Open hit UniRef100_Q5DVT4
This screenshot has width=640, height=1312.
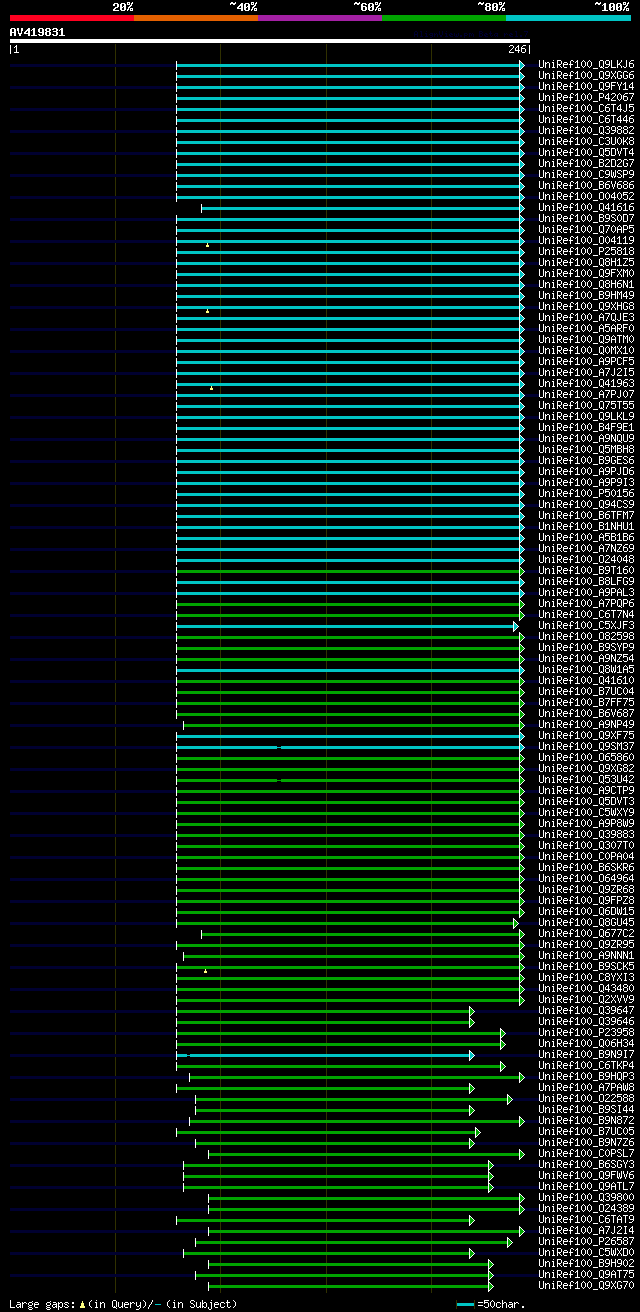coord(586,152)
